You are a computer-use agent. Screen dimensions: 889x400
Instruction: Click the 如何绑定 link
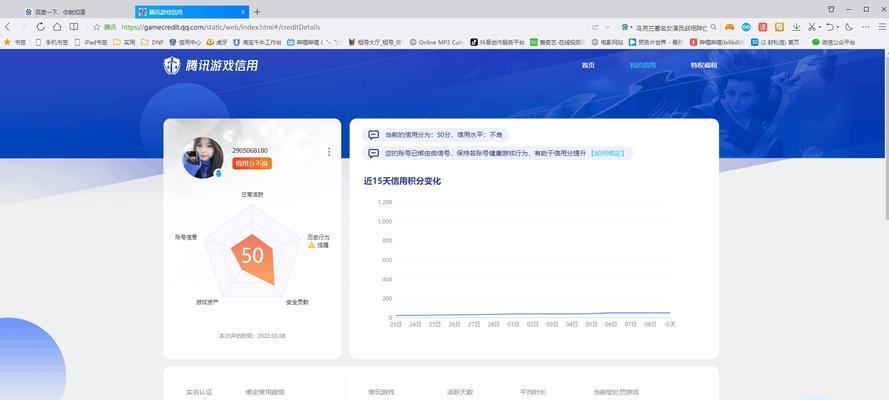click(607, 153)
